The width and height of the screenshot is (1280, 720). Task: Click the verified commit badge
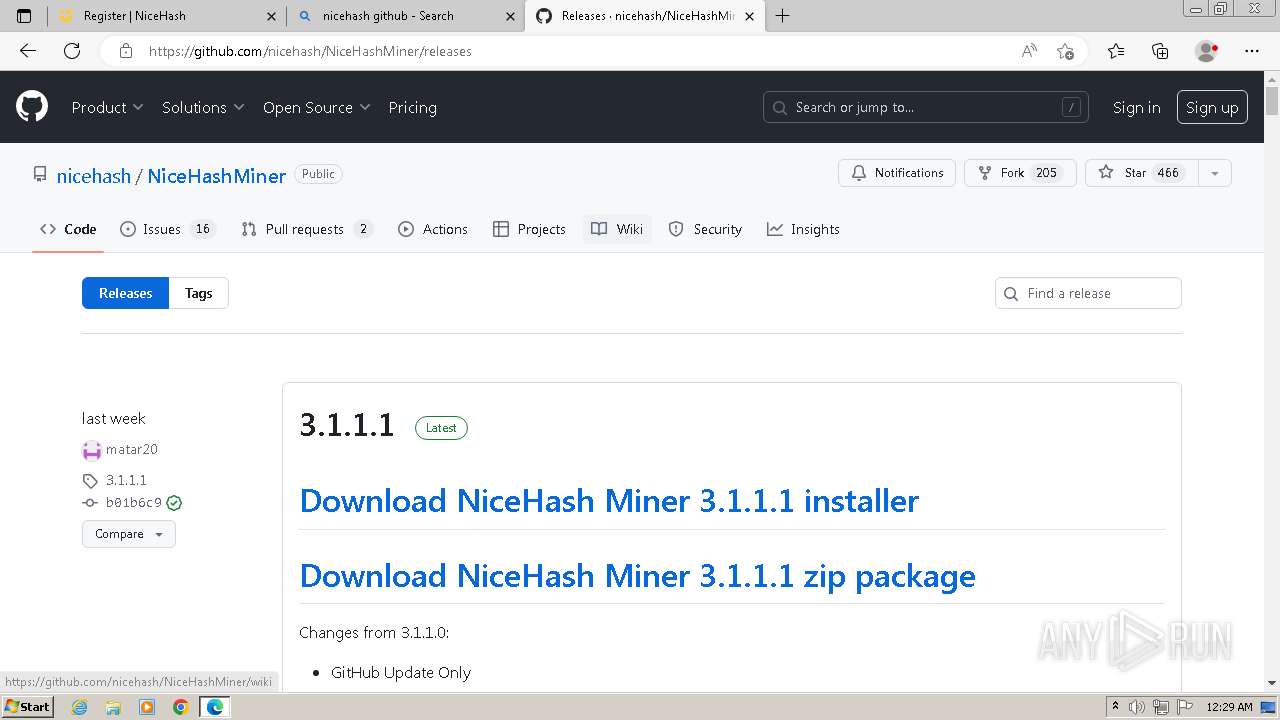[x=174, y=503]
